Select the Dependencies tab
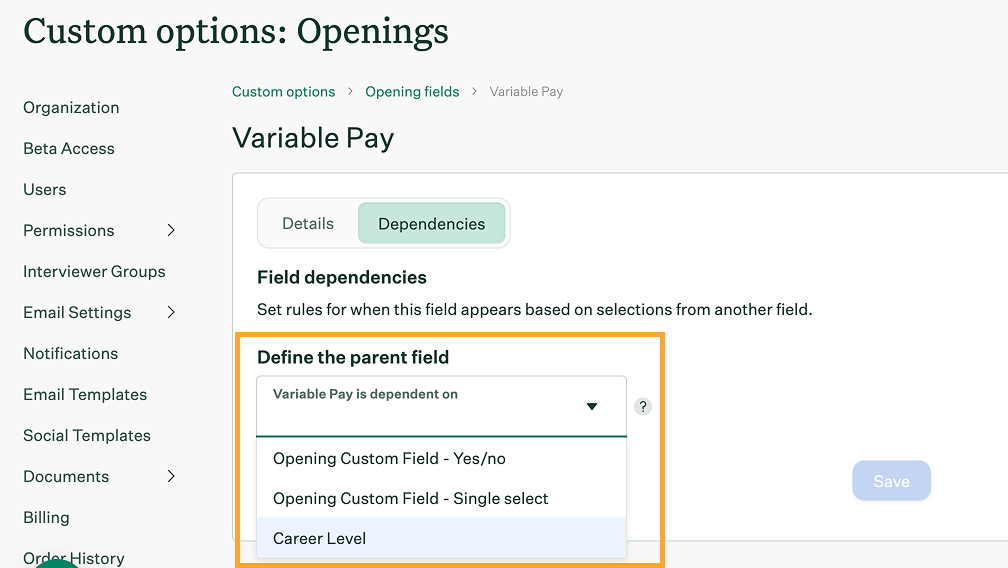Viewport: 1008px width, 568px height. click(431, 224)
